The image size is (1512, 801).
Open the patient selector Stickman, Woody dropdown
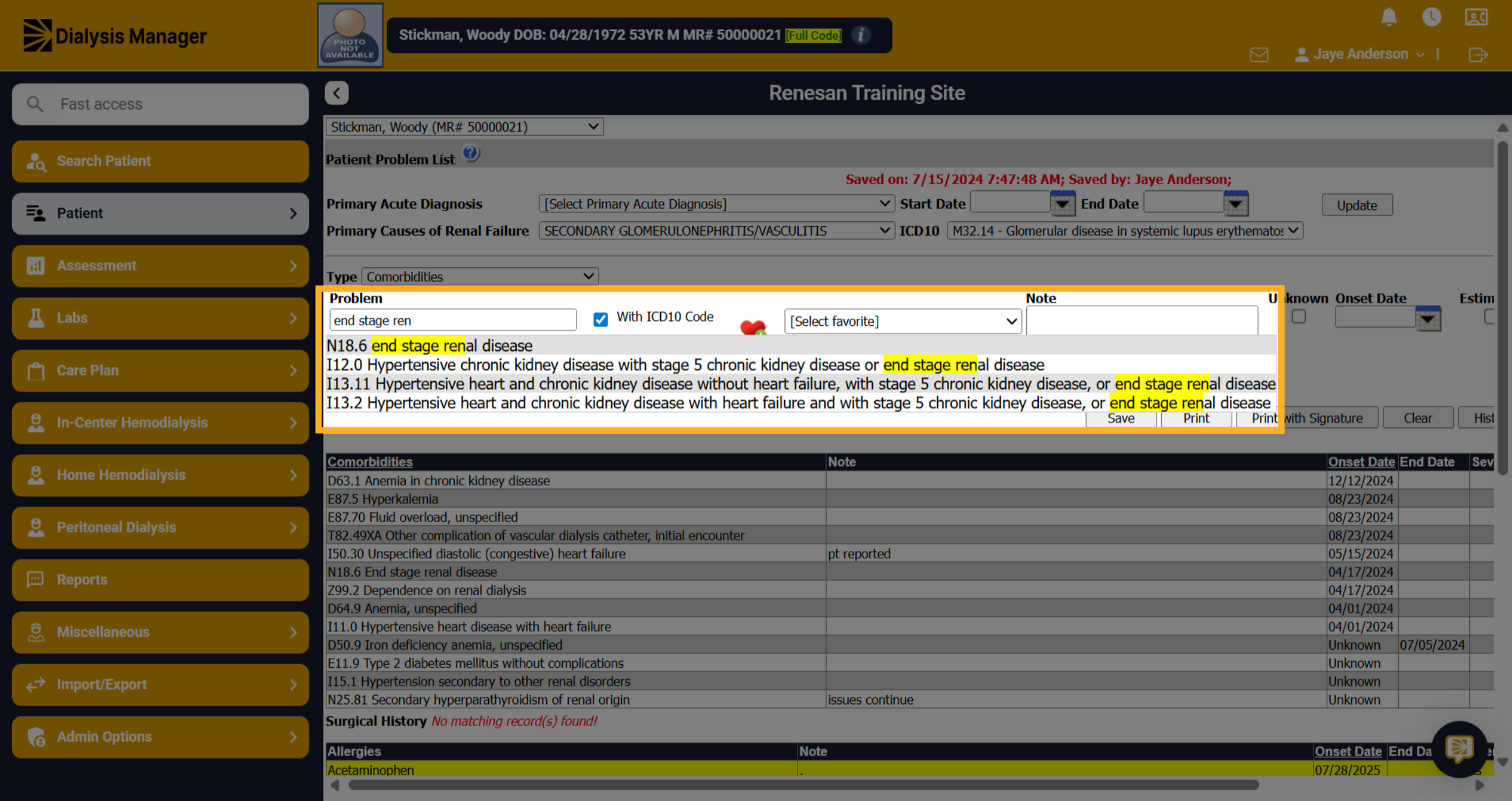coord(464,127)
